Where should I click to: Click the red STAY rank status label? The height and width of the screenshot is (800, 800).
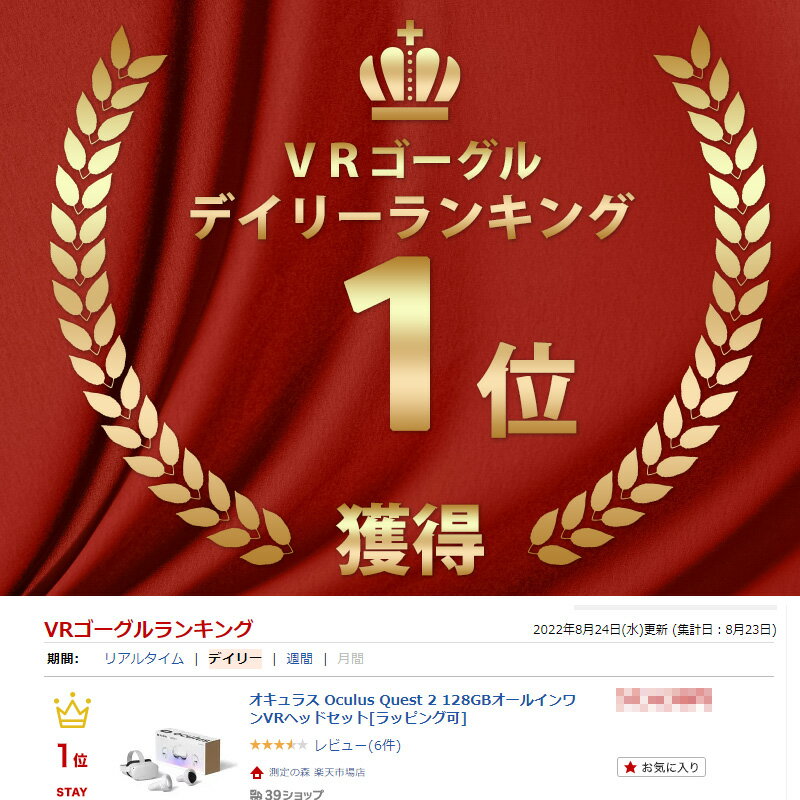coord(72,792)
